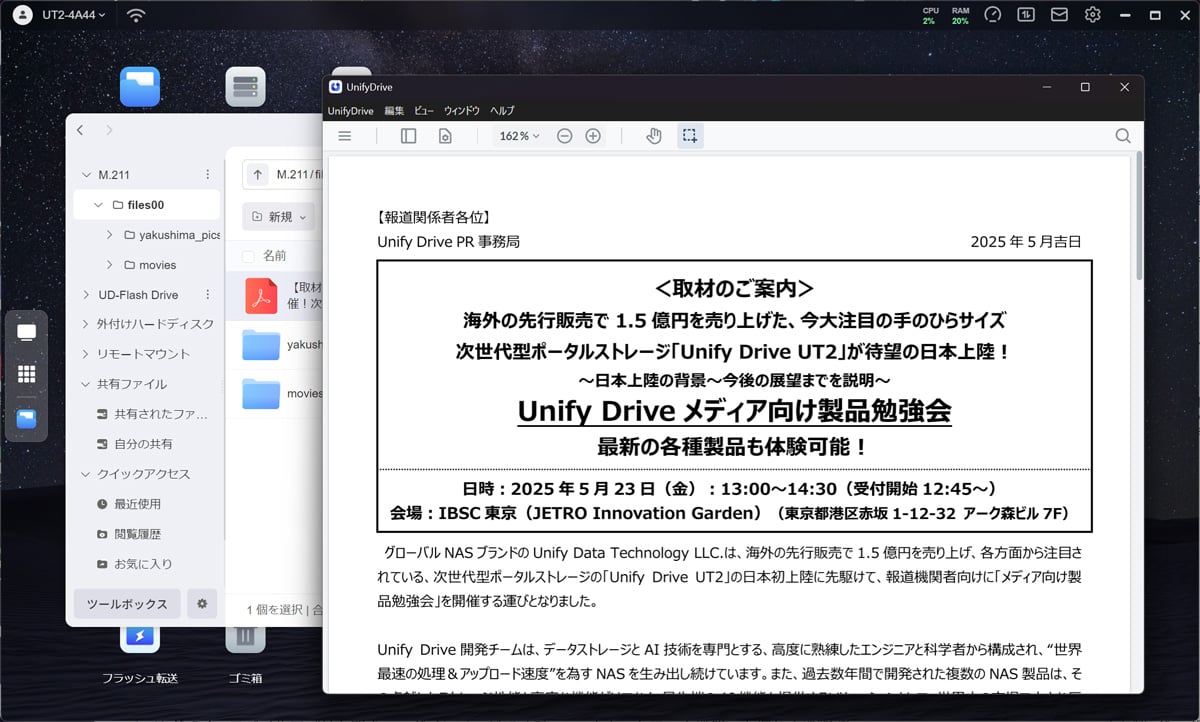Select the yakushima folder in the file list
Image resolution: width=1200 pixels, height=722 pixels.
[x=261, y=345]
